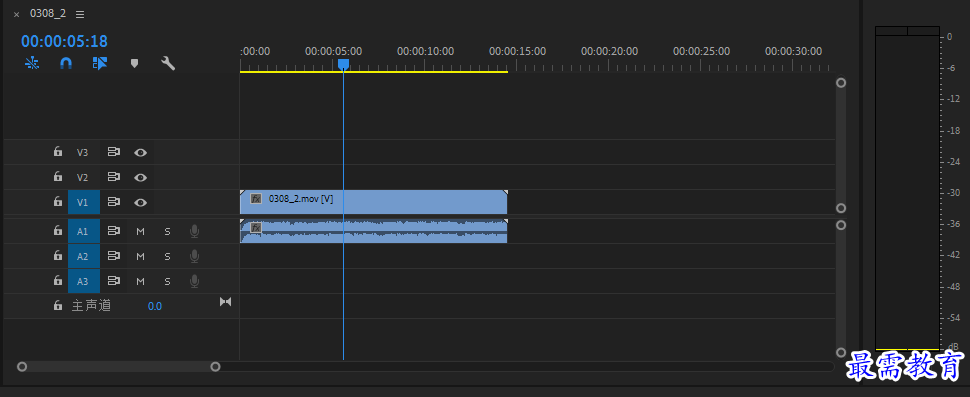Viewport: 970px width, 397px height.
Task: Untarget the A1 audio track
Action: click(x=83, y=231)
